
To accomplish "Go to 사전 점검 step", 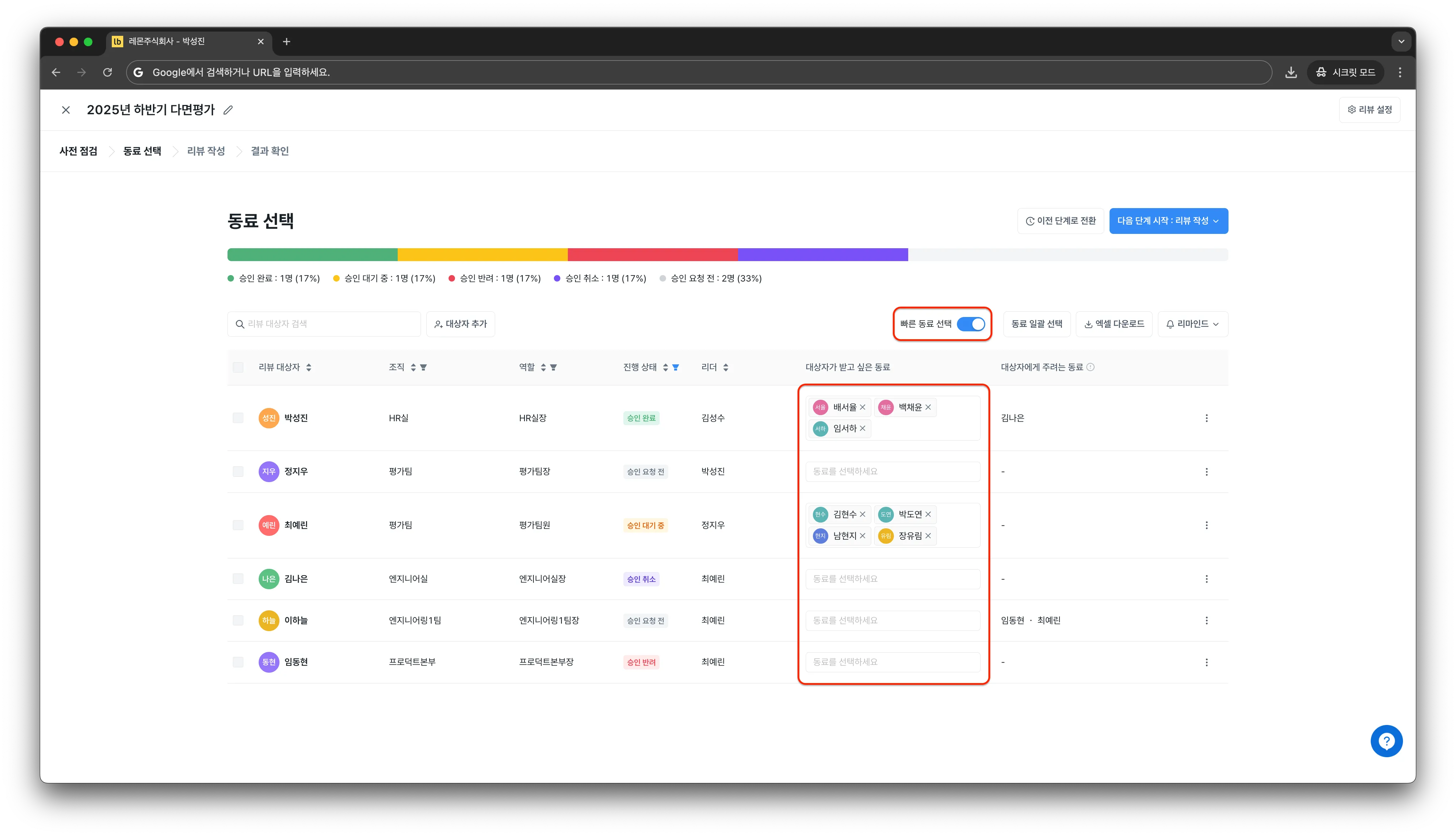I will (79, 151).
